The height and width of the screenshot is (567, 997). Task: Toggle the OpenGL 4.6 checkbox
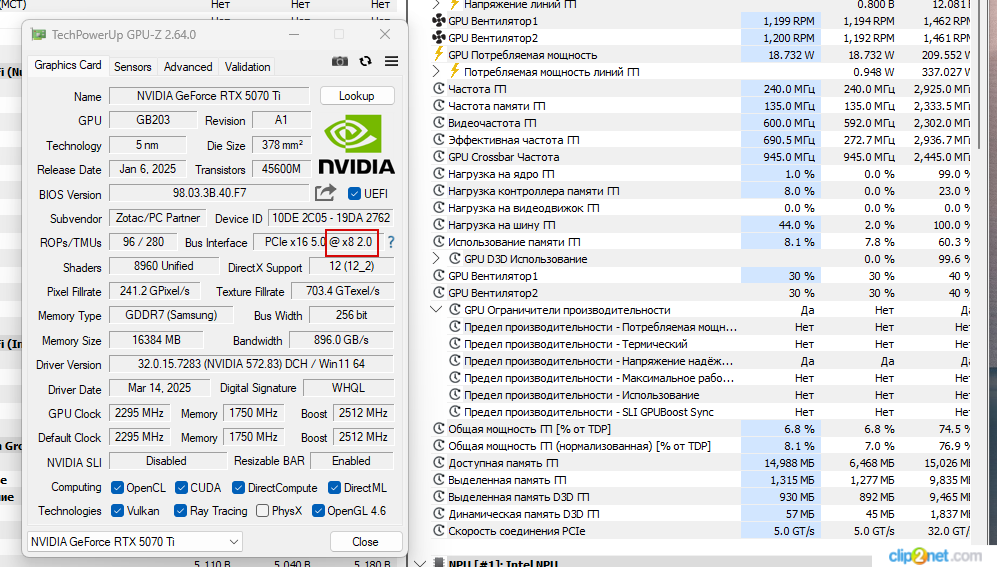pyautogui.click(x=319, y=510)
